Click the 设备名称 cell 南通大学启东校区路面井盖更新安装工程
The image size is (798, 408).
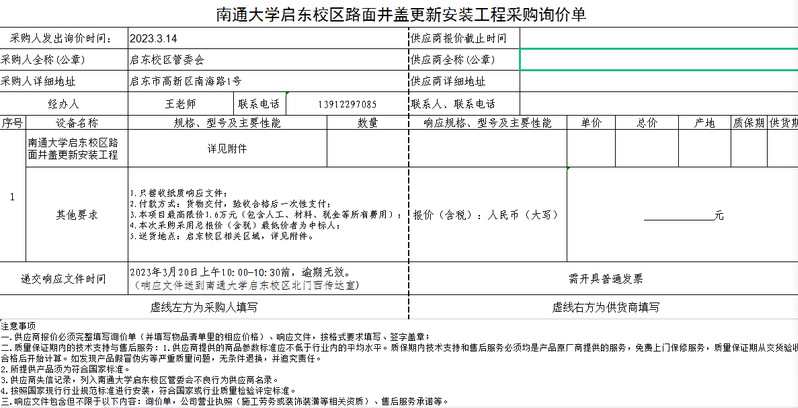coord(77,149)
